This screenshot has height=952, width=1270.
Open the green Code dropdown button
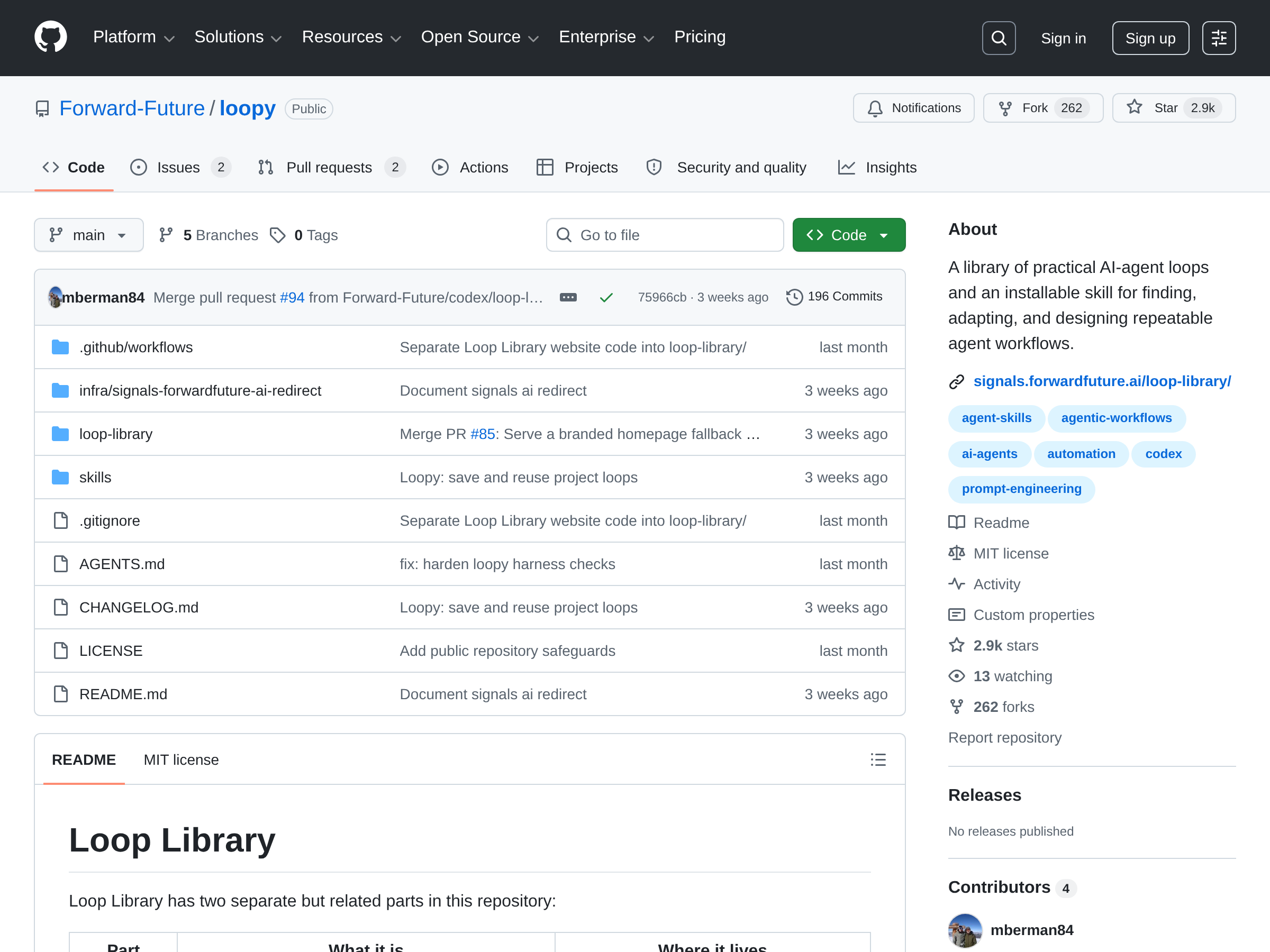(x=849, y=235)
